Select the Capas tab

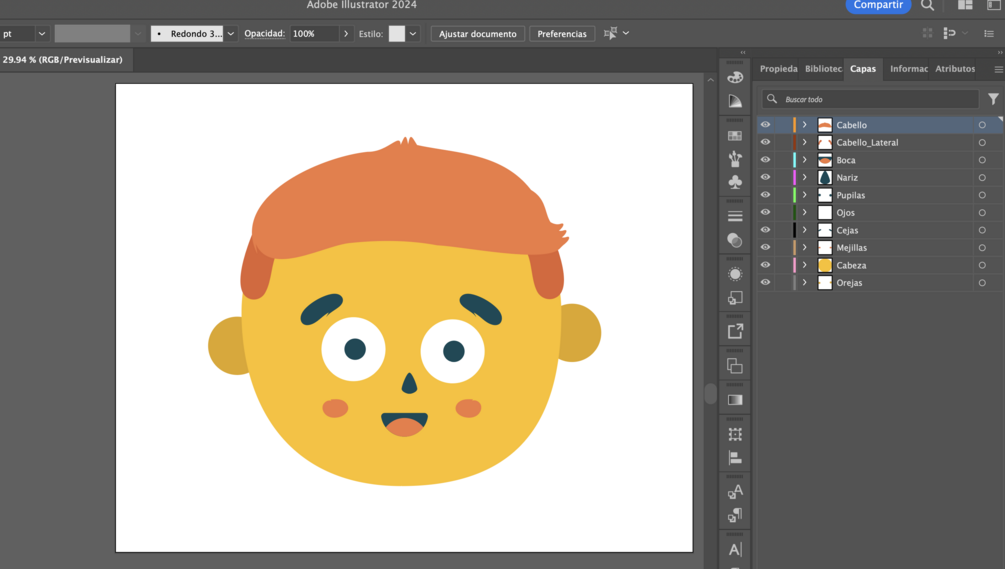(x=863, y=69)
